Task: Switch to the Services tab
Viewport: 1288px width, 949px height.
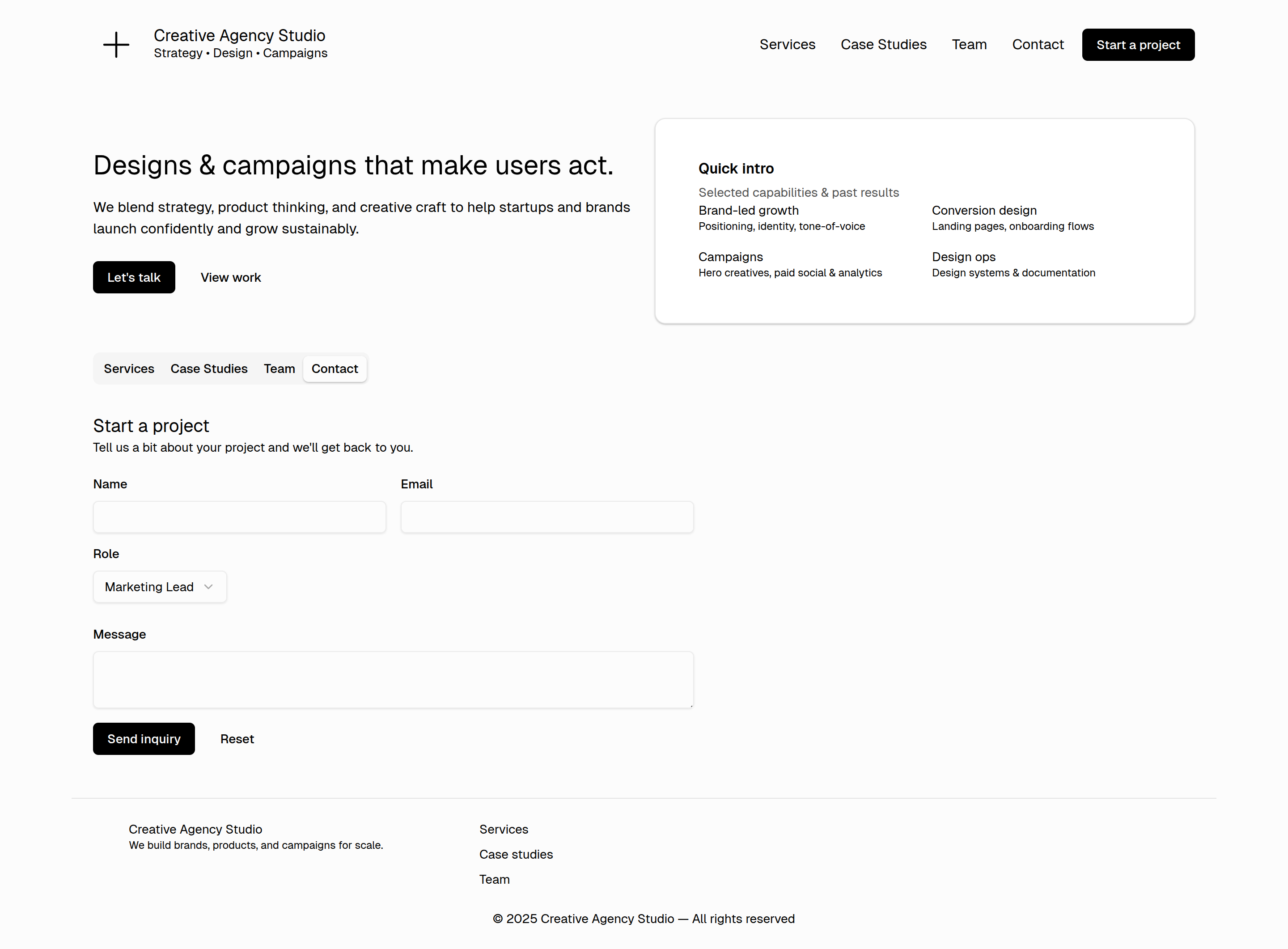Action: [129, 369]
